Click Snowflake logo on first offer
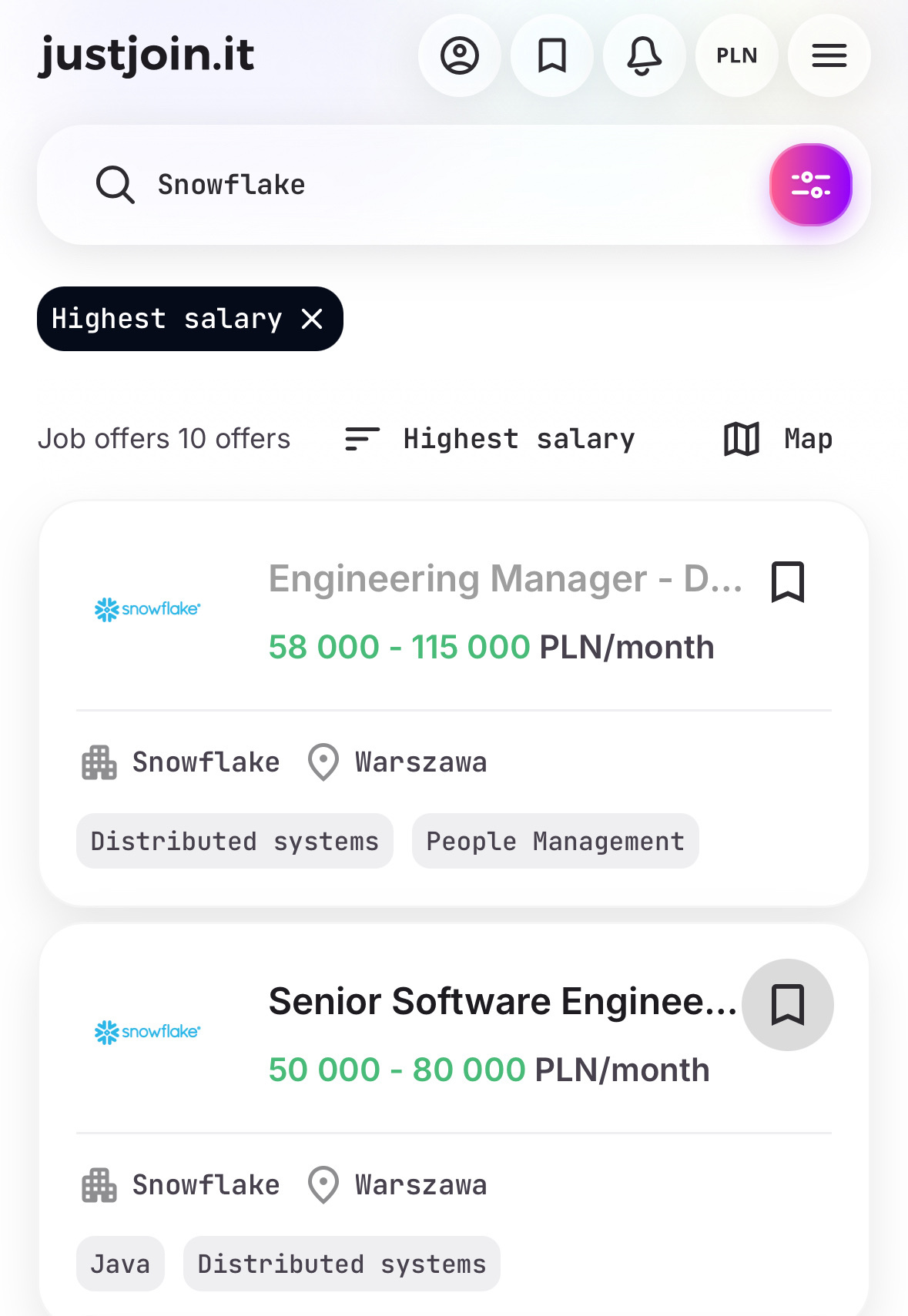This screenshot has width=908, height=1316. pyautogui.click(x=147, y=609)
